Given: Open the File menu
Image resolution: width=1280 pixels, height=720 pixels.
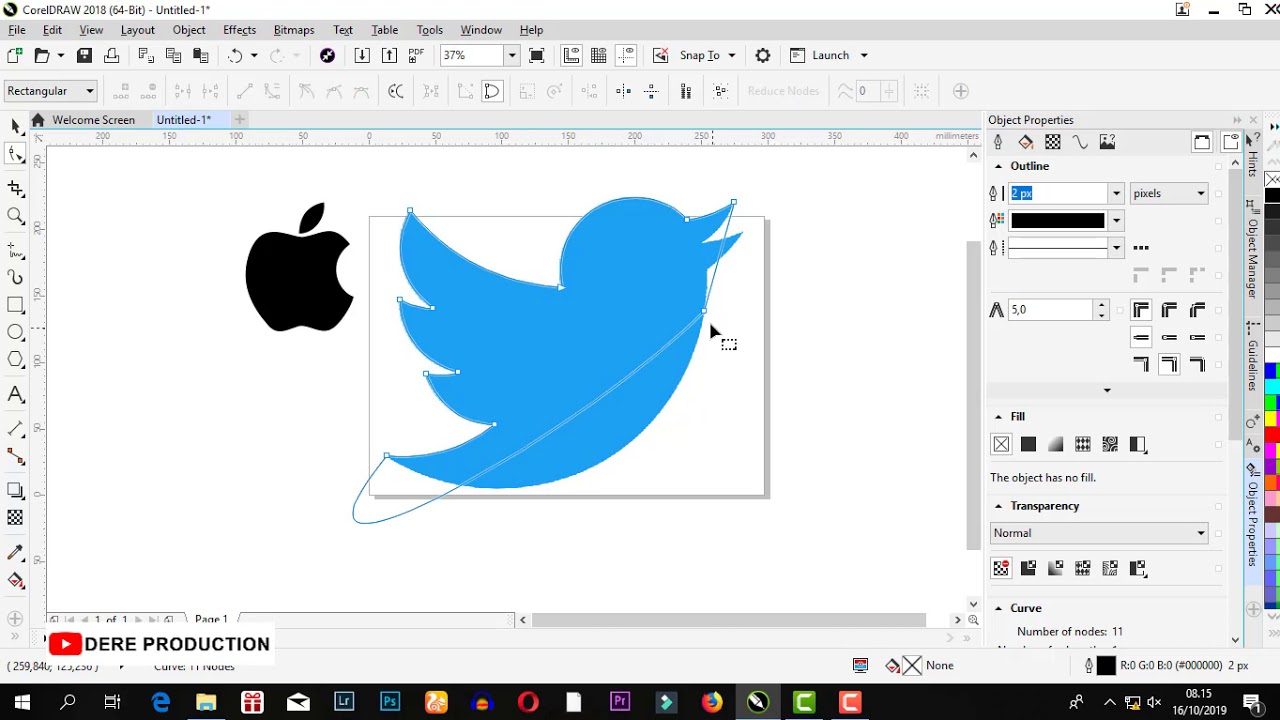Looking at the screenshot, I should (x=17, y=30).
